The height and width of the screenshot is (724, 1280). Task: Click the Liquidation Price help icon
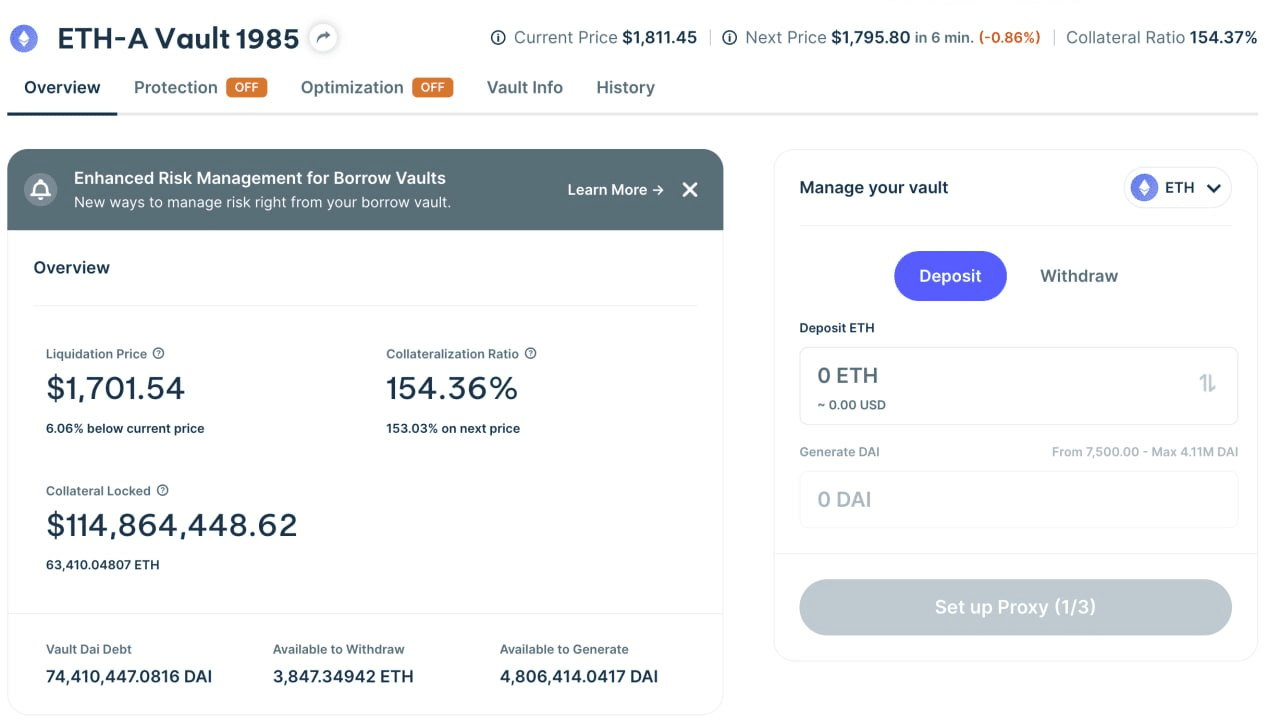158,354
